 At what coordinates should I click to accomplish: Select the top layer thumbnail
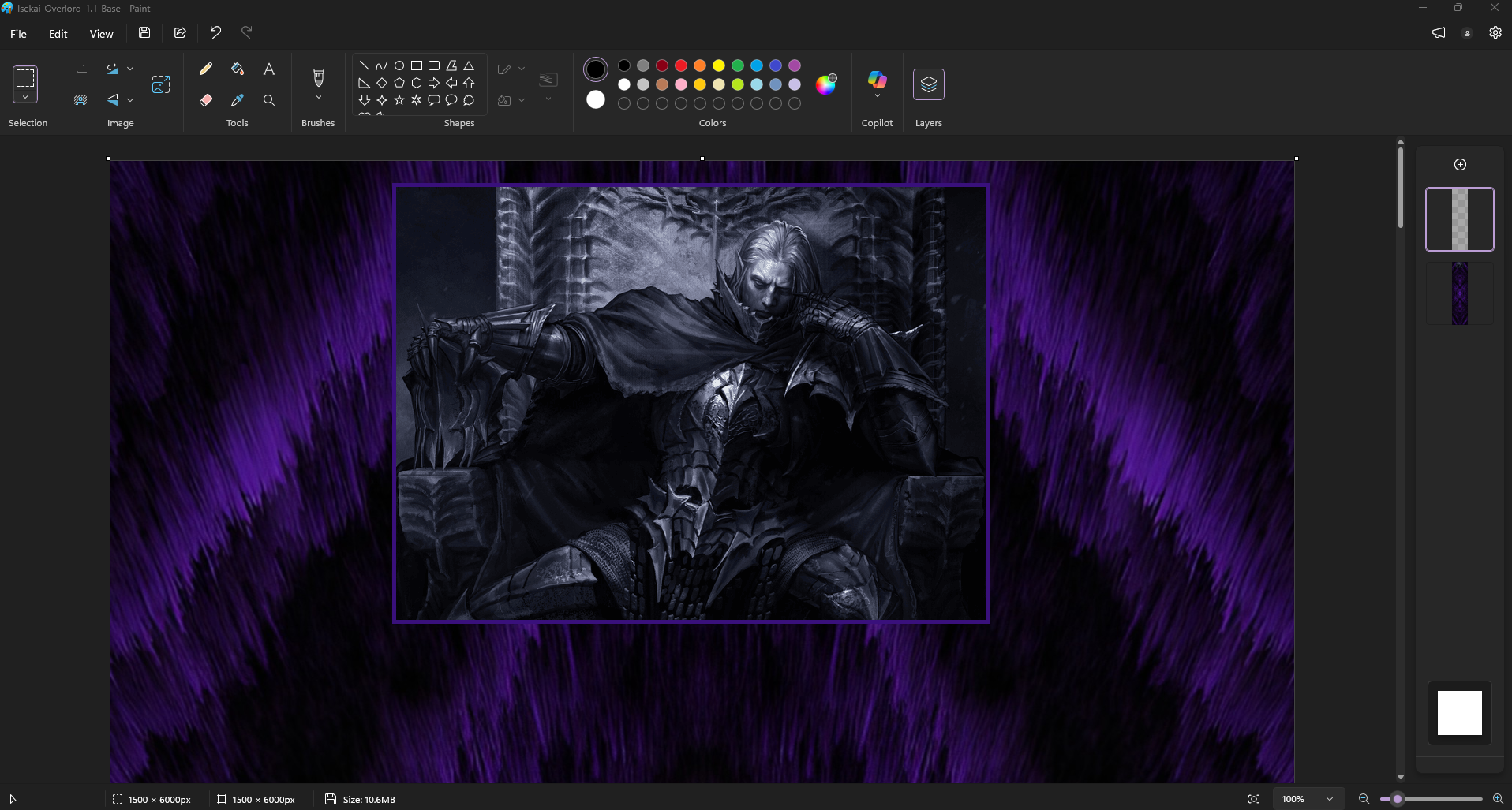[1460, 219]
